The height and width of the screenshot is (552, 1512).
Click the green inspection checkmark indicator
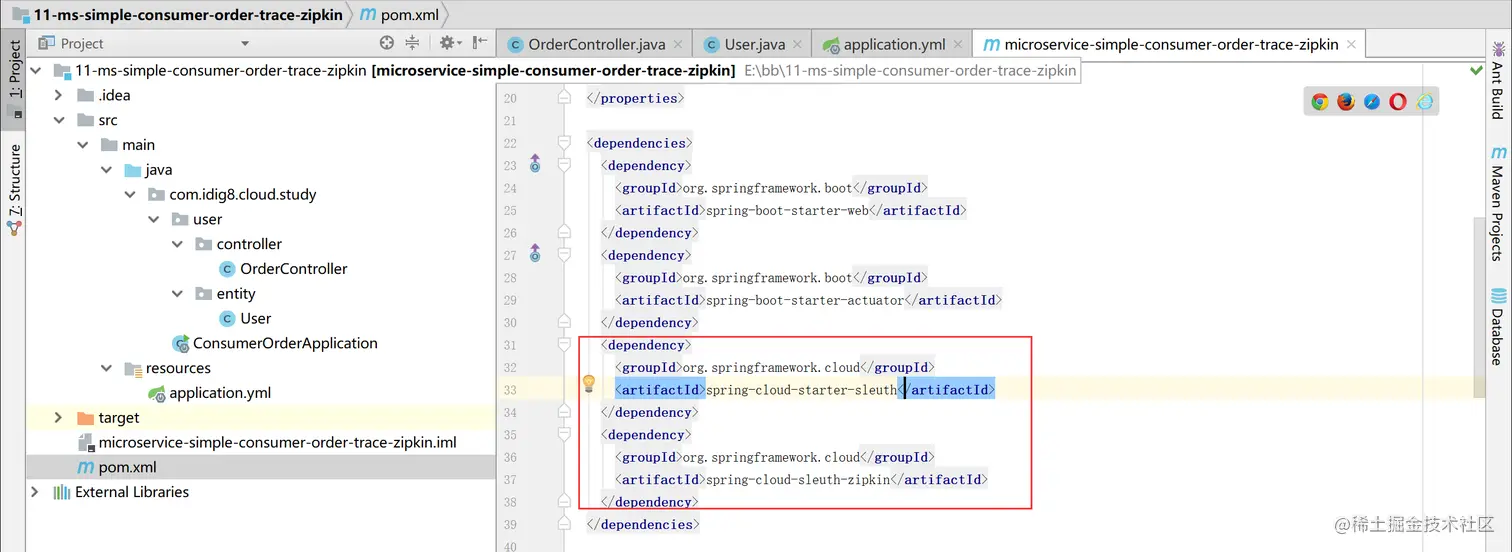point(1476,71)
